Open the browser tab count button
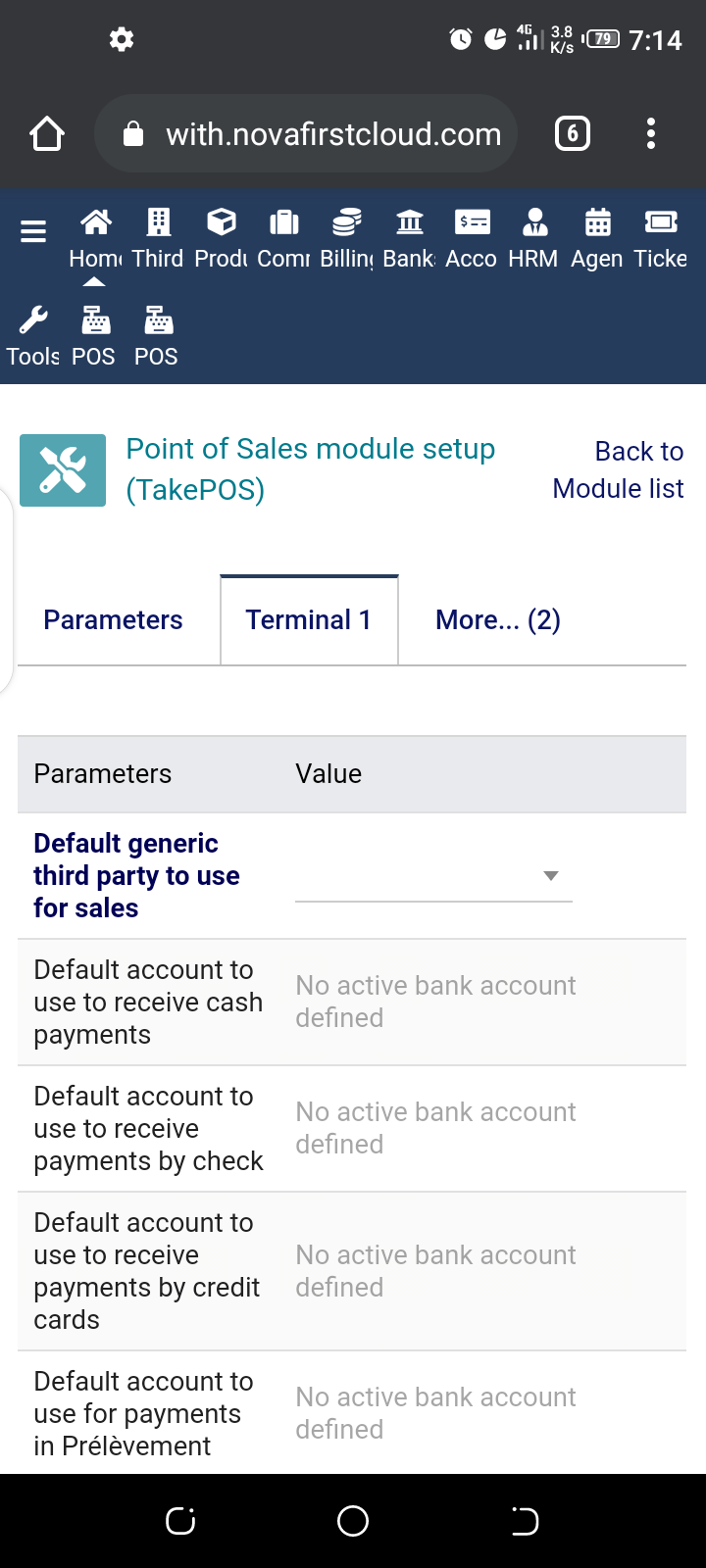The image size is (706, 1568). (x=573, y=133)
